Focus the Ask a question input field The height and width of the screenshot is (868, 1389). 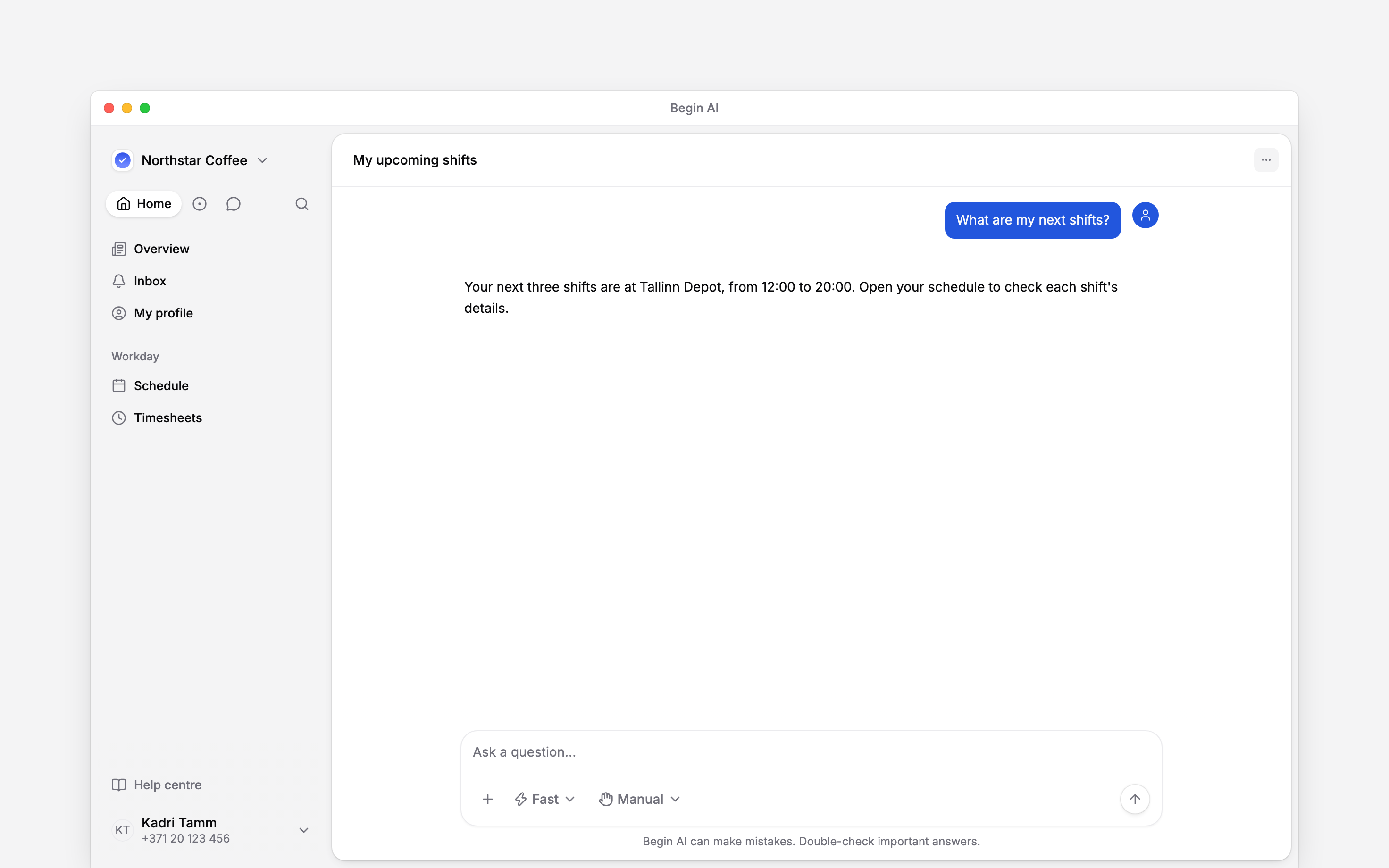811,752
